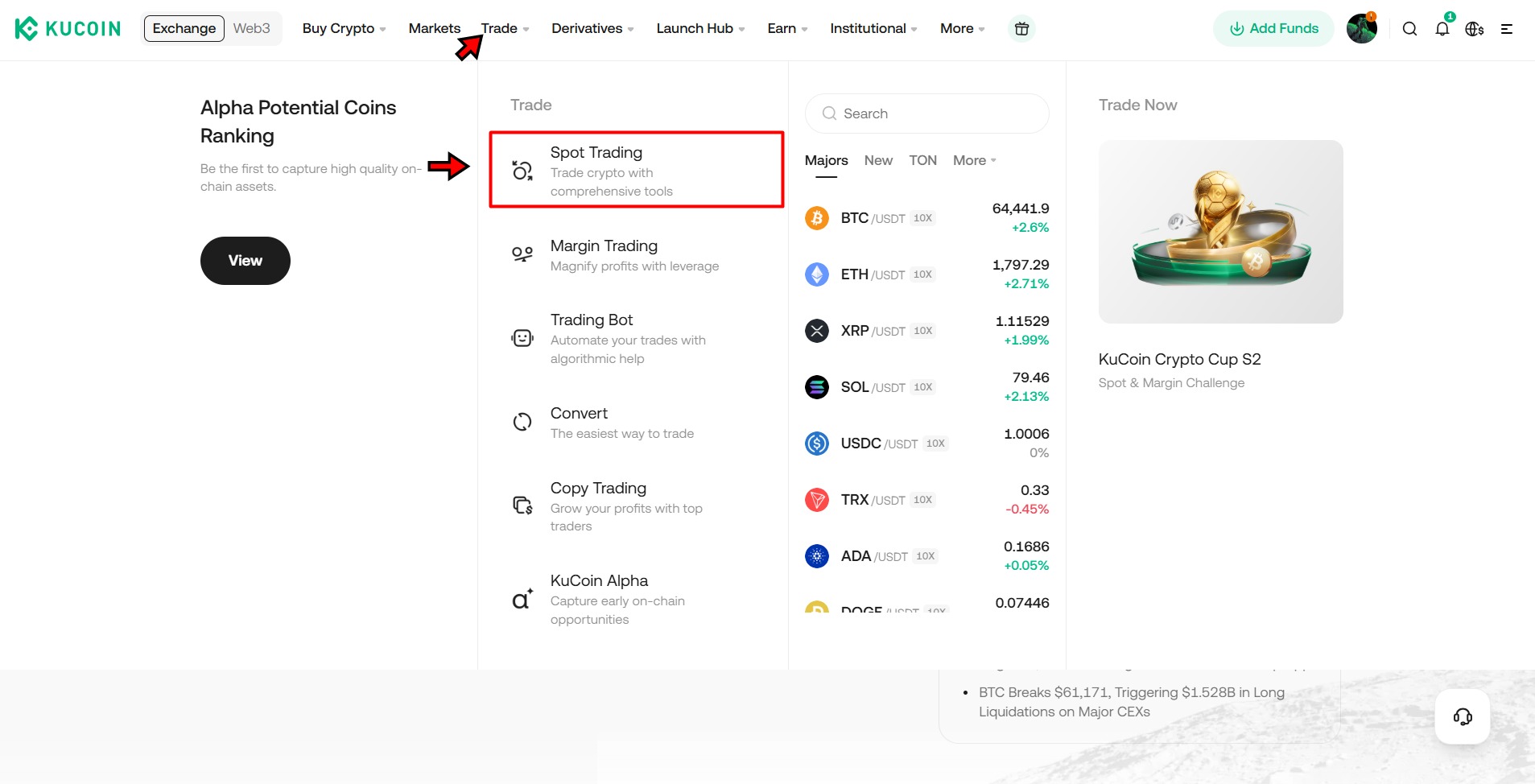Select the SOL/USDT price 79.46
The image size is (1535, 784).
coord(1030,378)
